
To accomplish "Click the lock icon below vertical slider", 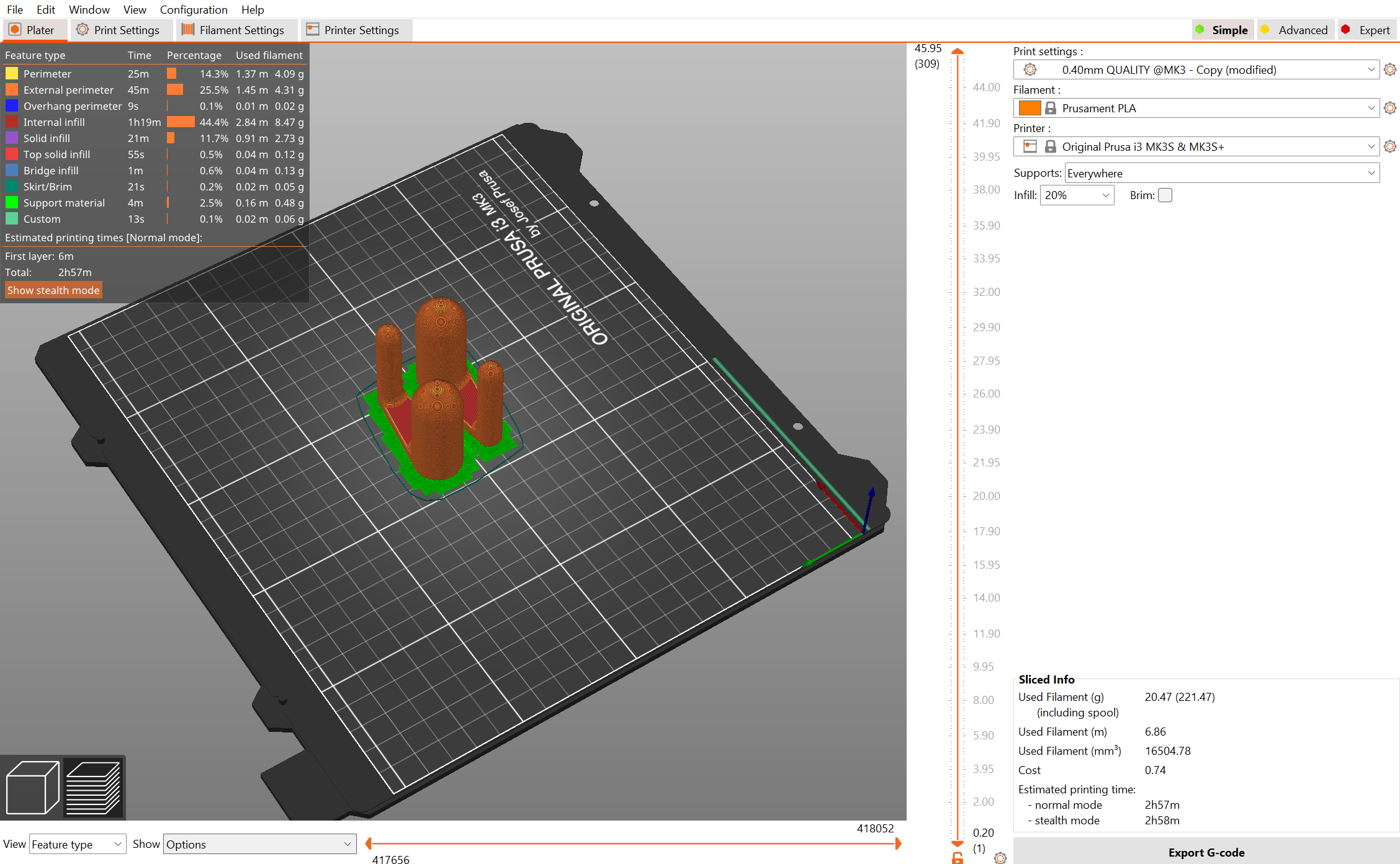I will click(x=958, y=858).
